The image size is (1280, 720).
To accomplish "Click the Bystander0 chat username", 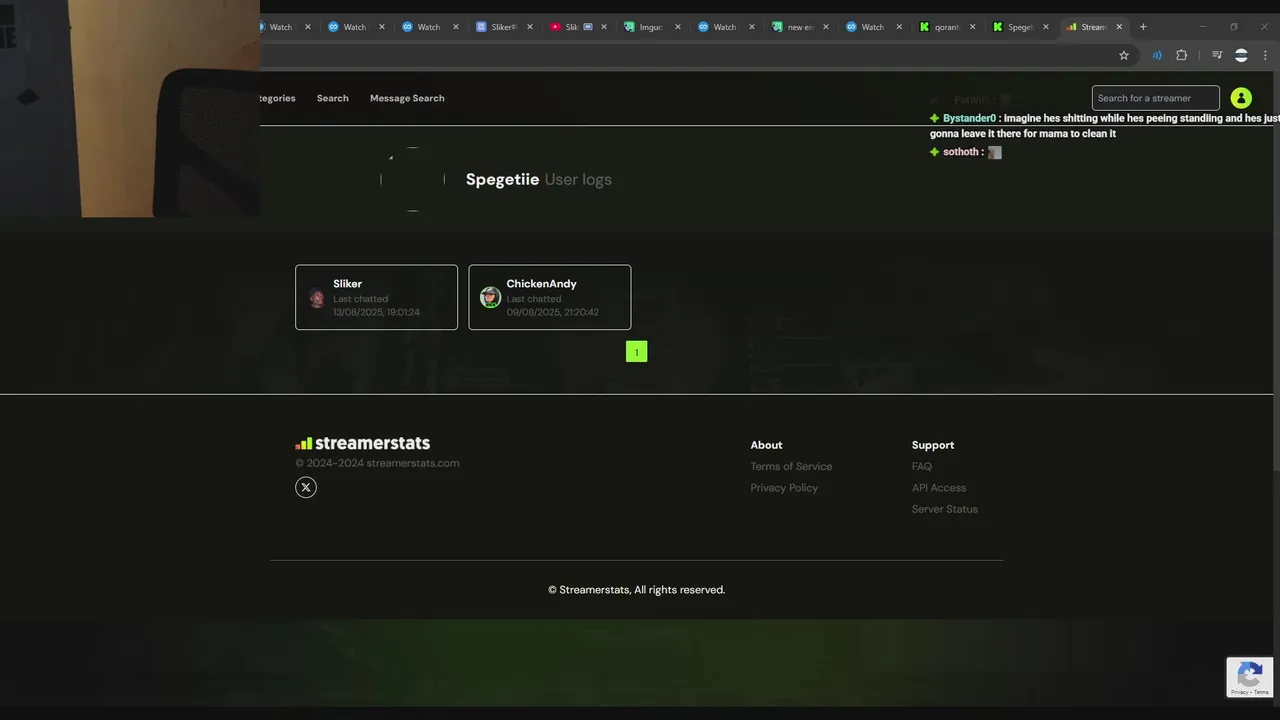I will pos(969,118).
